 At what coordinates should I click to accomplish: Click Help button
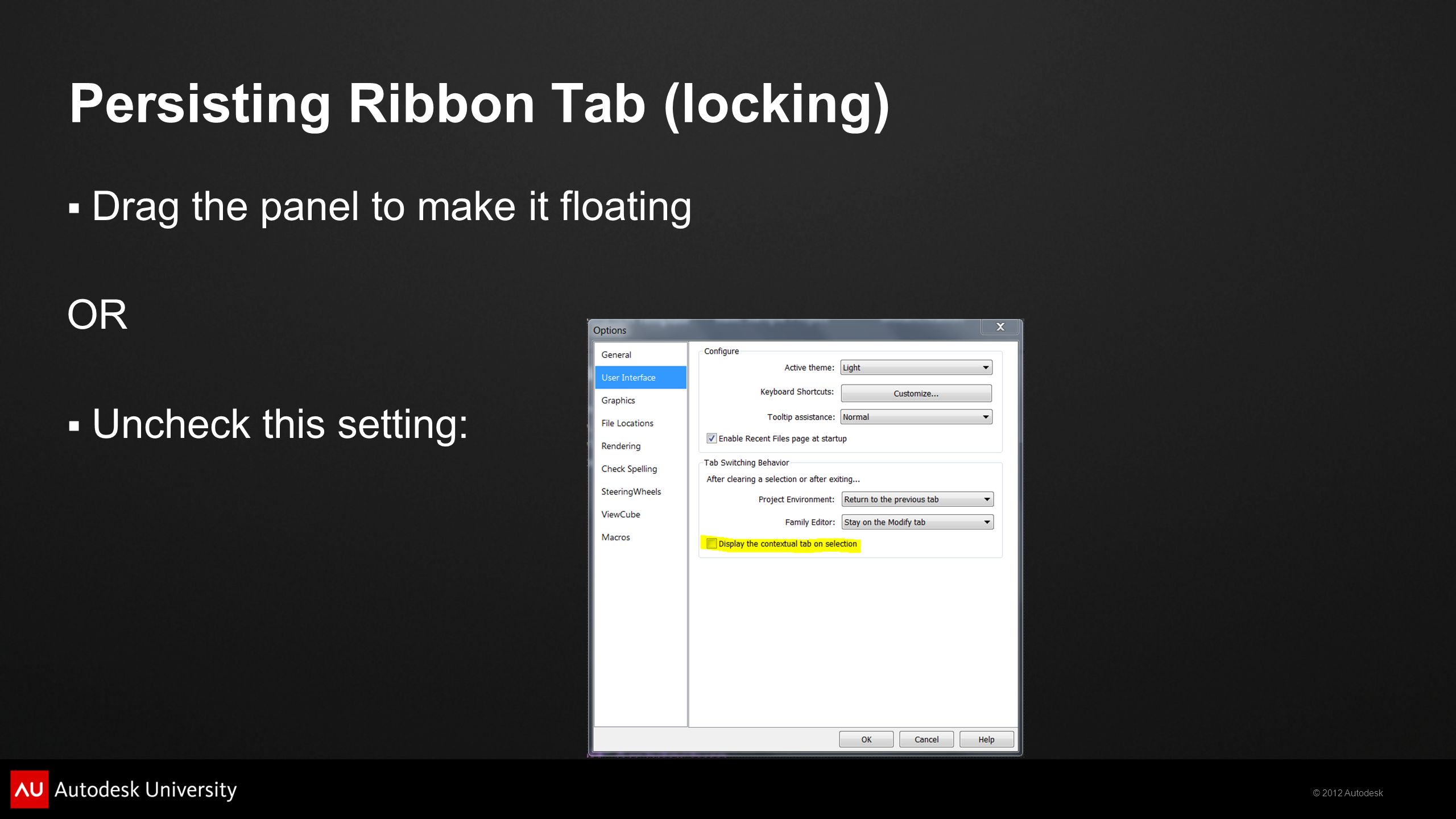986,739
